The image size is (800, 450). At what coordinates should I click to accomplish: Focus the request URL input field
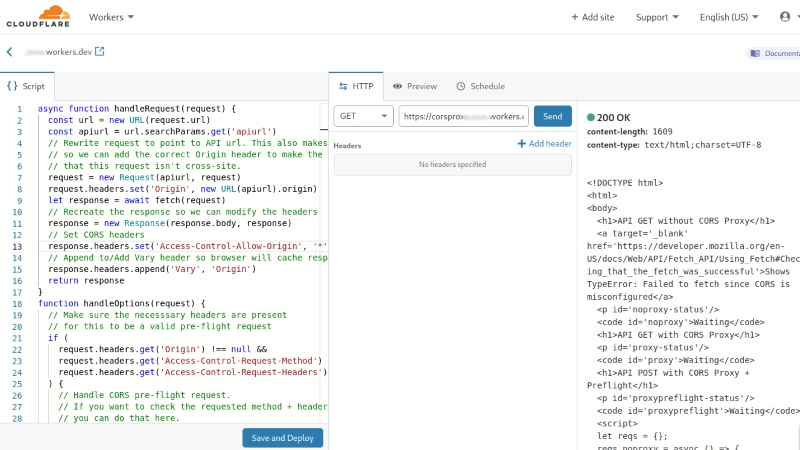(464, 116)
